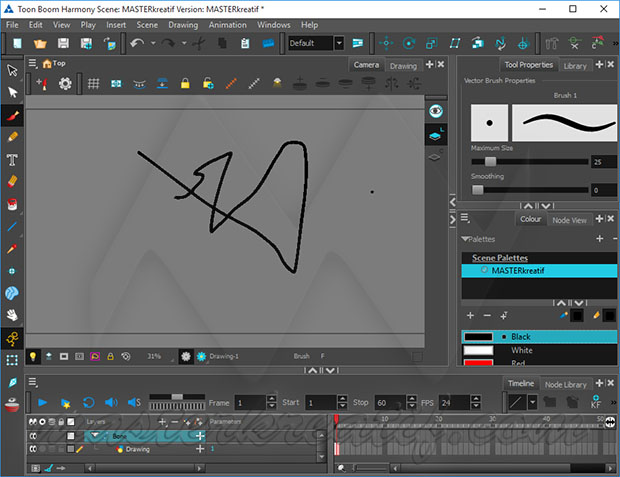Toggle lock all layers in Timeline header
The image size is (620, 477).
tap(61, 422)
